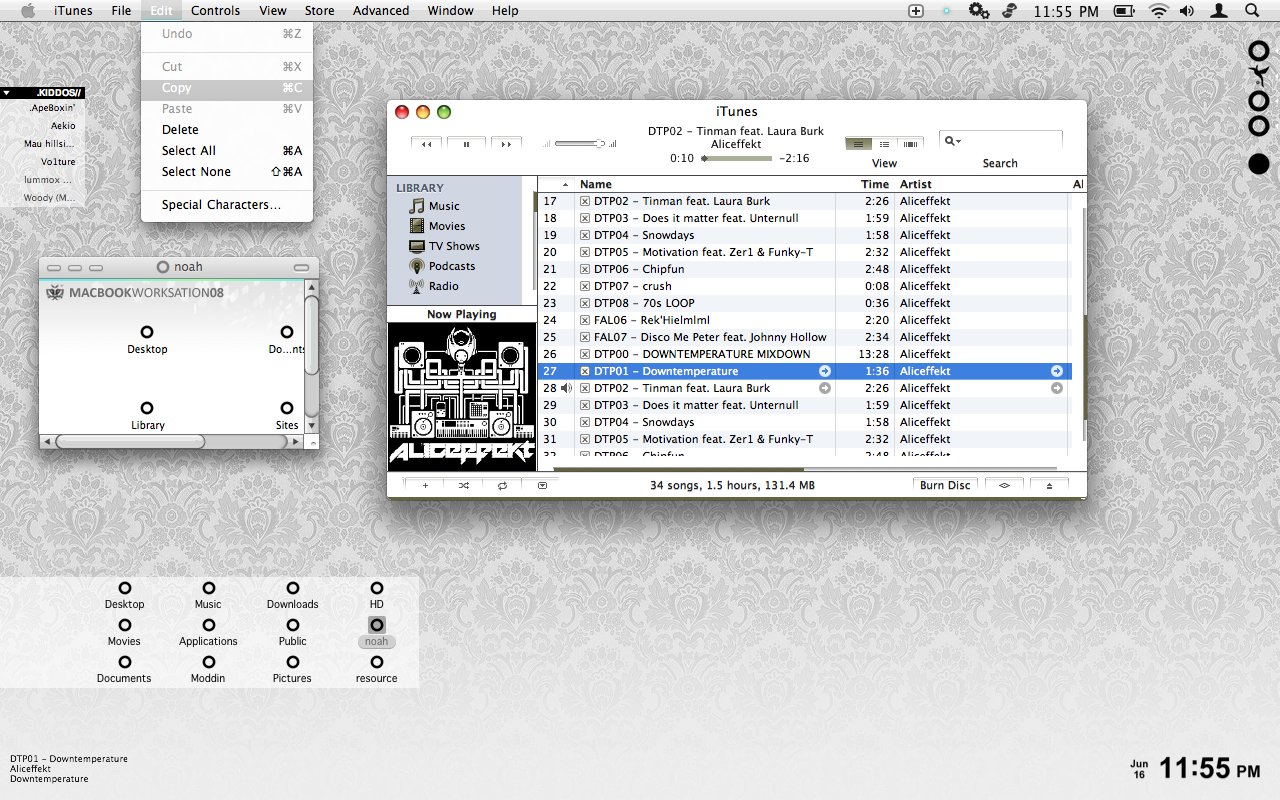Select row DTP00 – DOWNTEMPERATURE MIXDOWN
Screen dimensions: 1280x800
pos(804,354)
